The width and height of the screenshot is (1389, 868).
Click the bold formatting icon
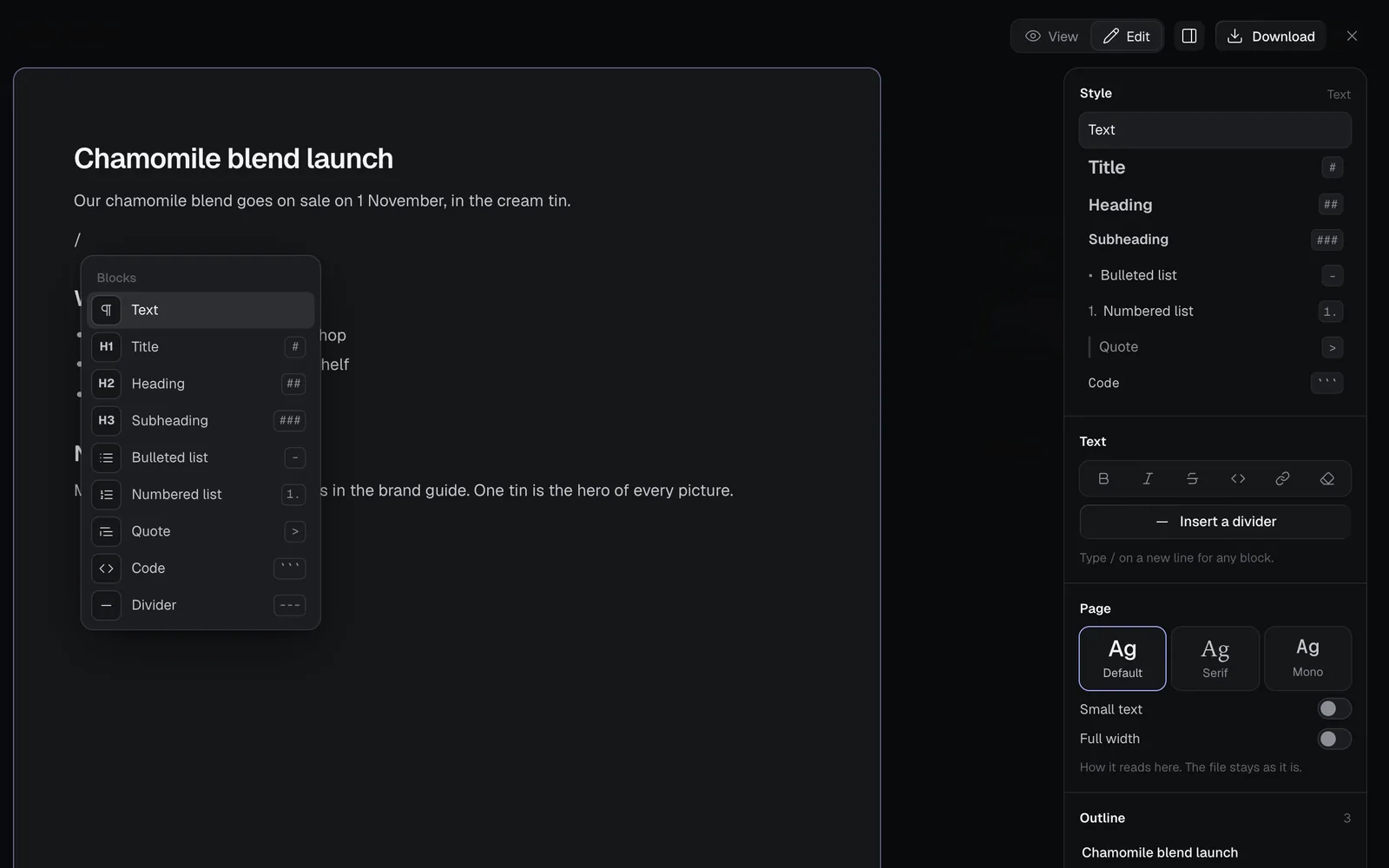1103,478
